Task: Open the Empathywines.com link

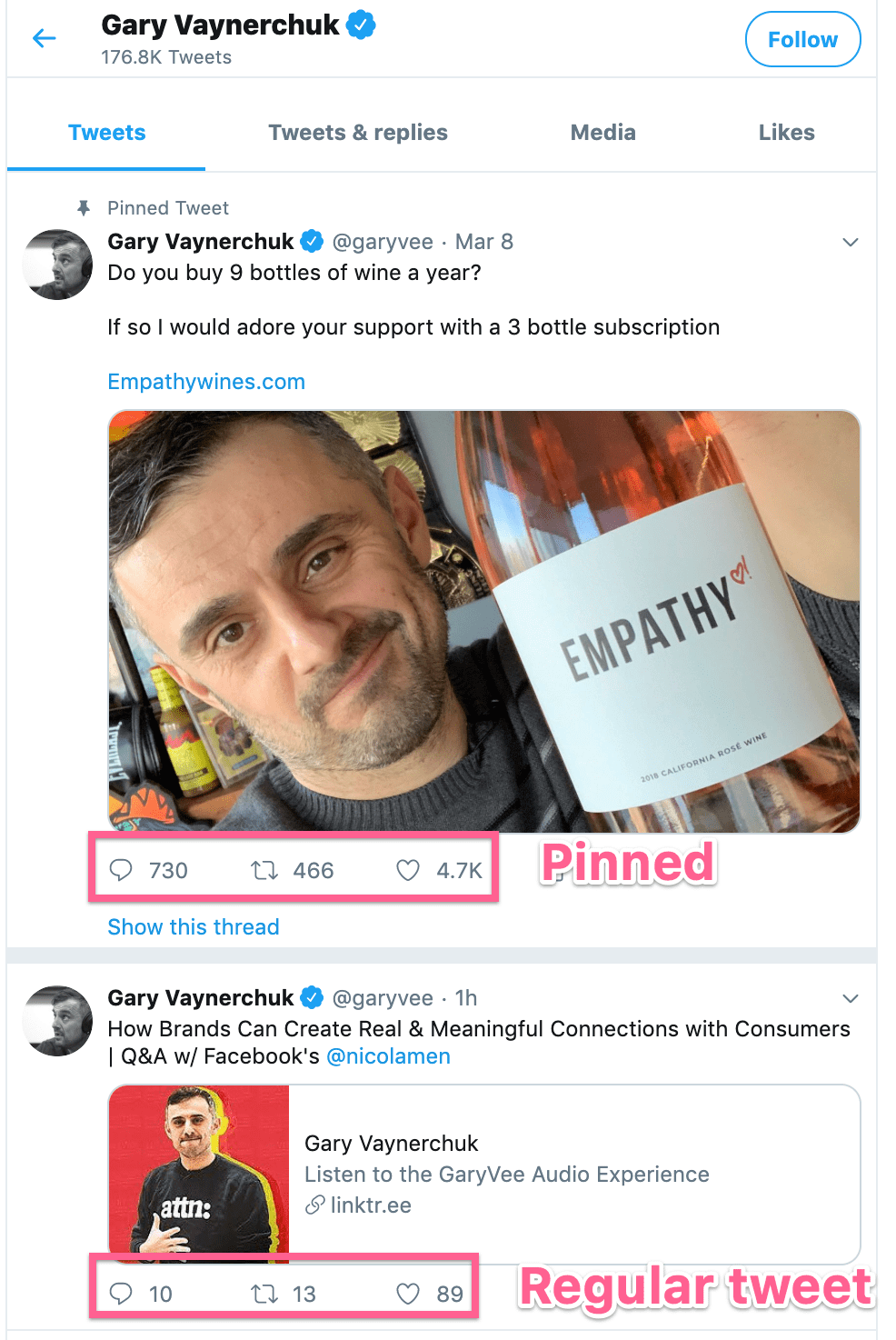Action: click(206, 382)
